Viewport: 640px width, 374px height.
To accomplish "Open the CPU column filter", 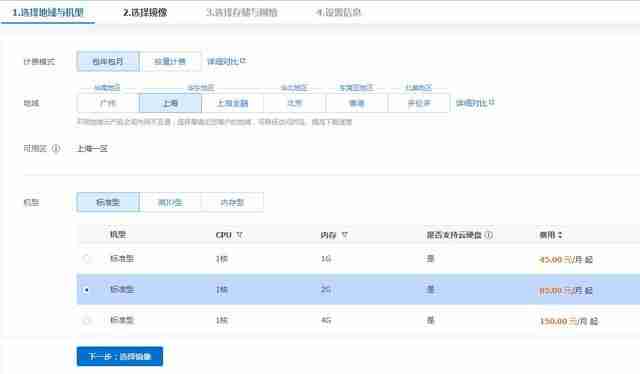I will (240, 235).
